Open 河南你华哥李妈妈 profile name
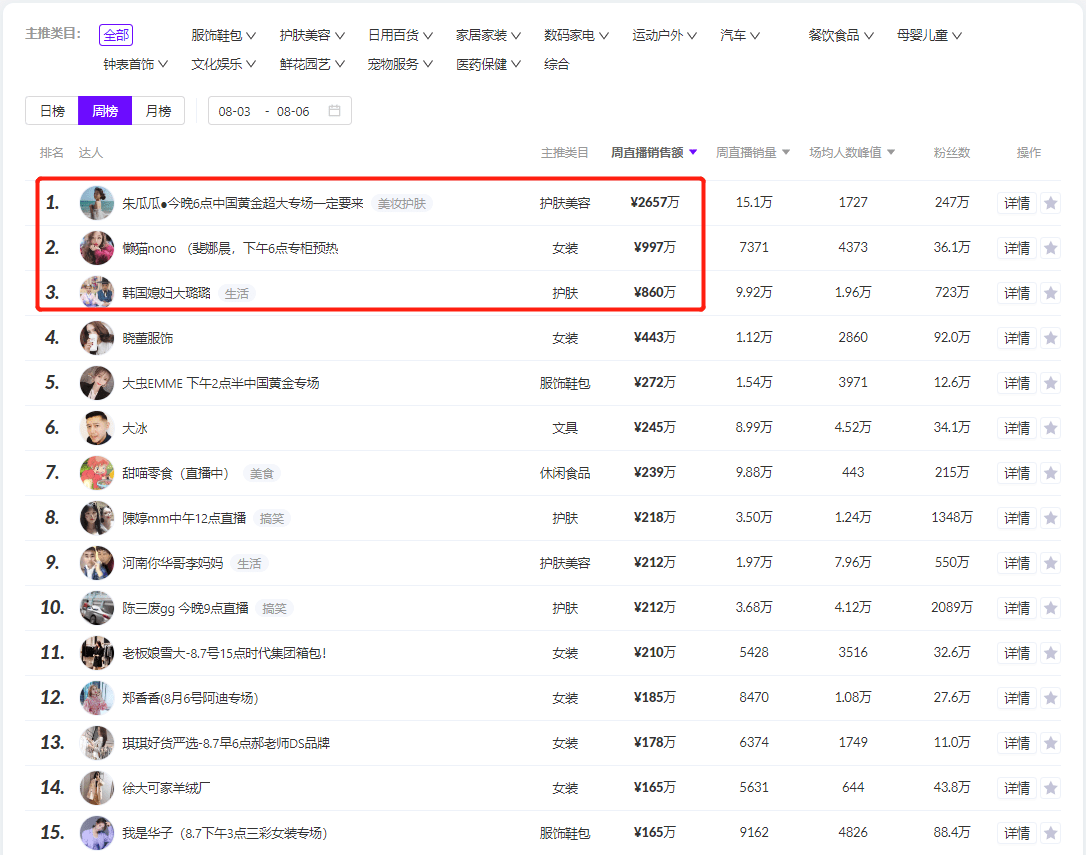The height and width of the screenshot is (855, 1086). (172, 563)
